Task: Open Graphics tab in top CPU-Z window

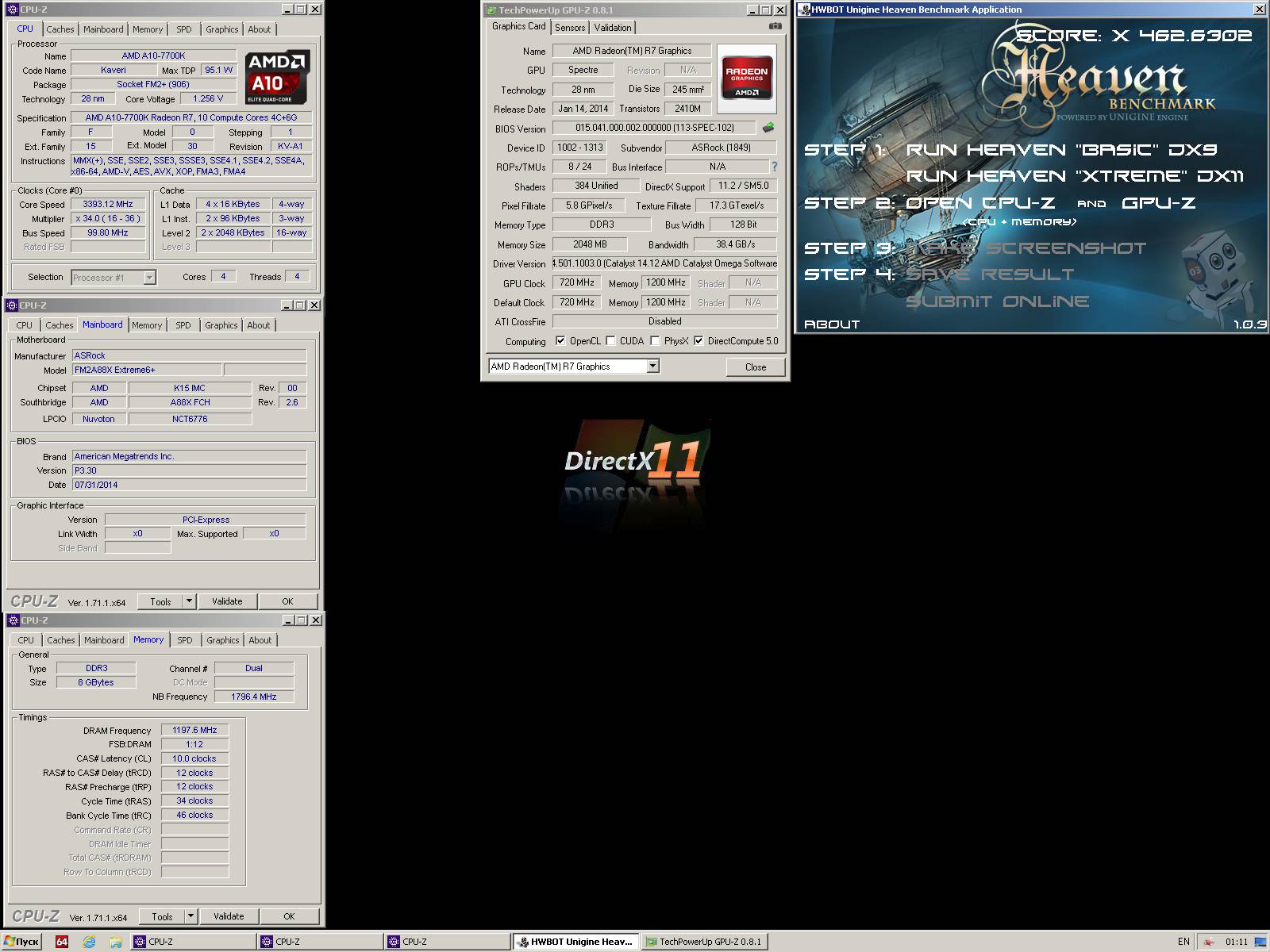Action: tap(222, 29)
